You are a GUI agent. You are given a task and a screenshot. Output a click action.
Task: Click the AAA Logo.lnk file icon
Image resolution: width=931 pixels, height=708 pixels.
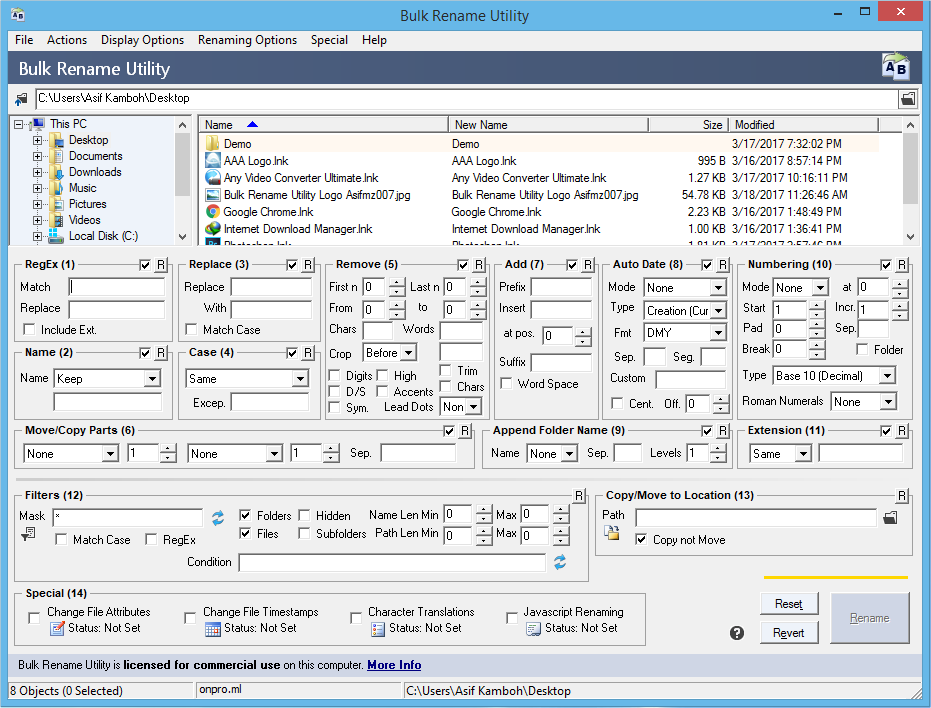click(x=213, y=160)
